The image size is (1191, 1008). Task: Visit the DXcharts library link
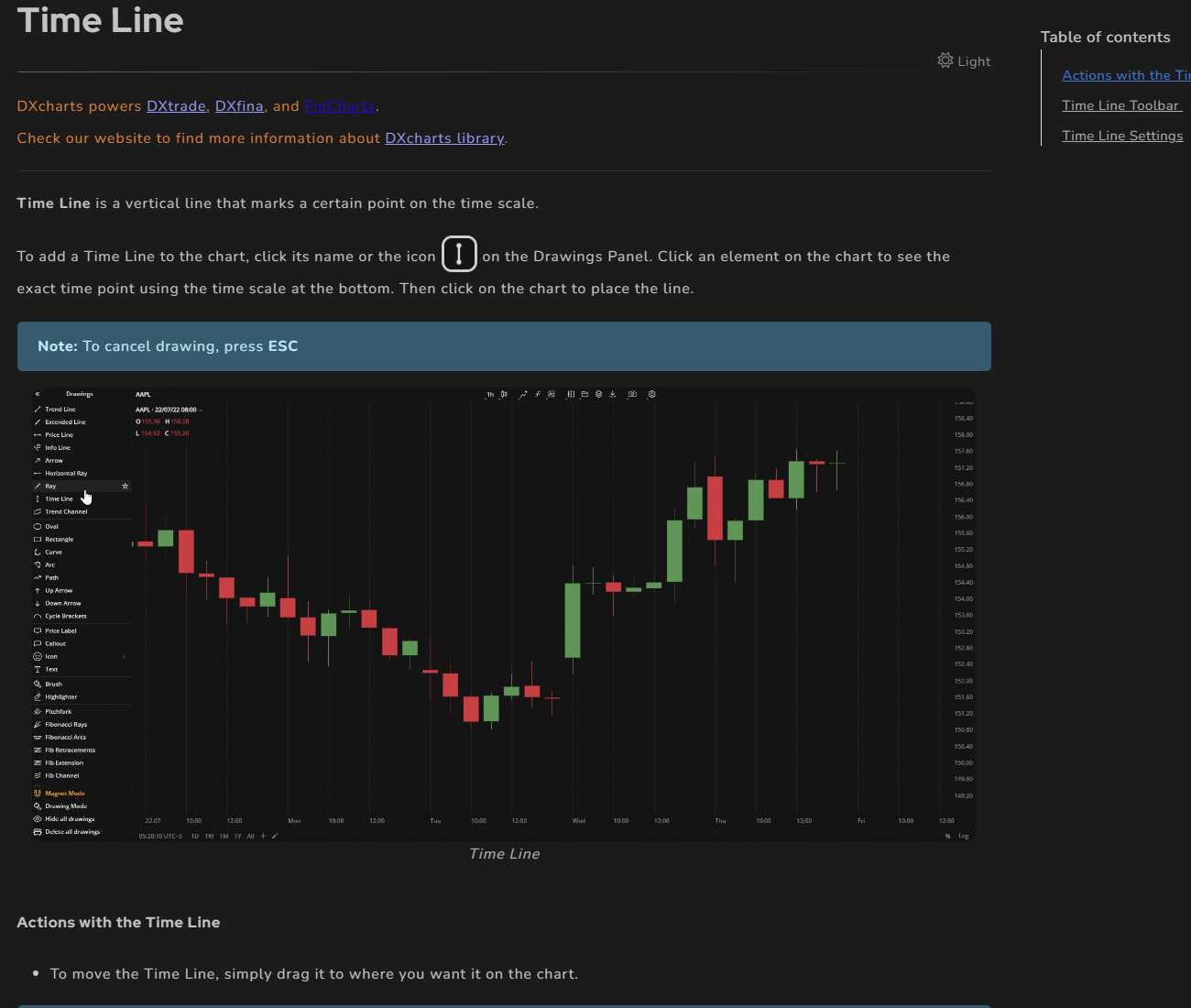coord(444,138)
